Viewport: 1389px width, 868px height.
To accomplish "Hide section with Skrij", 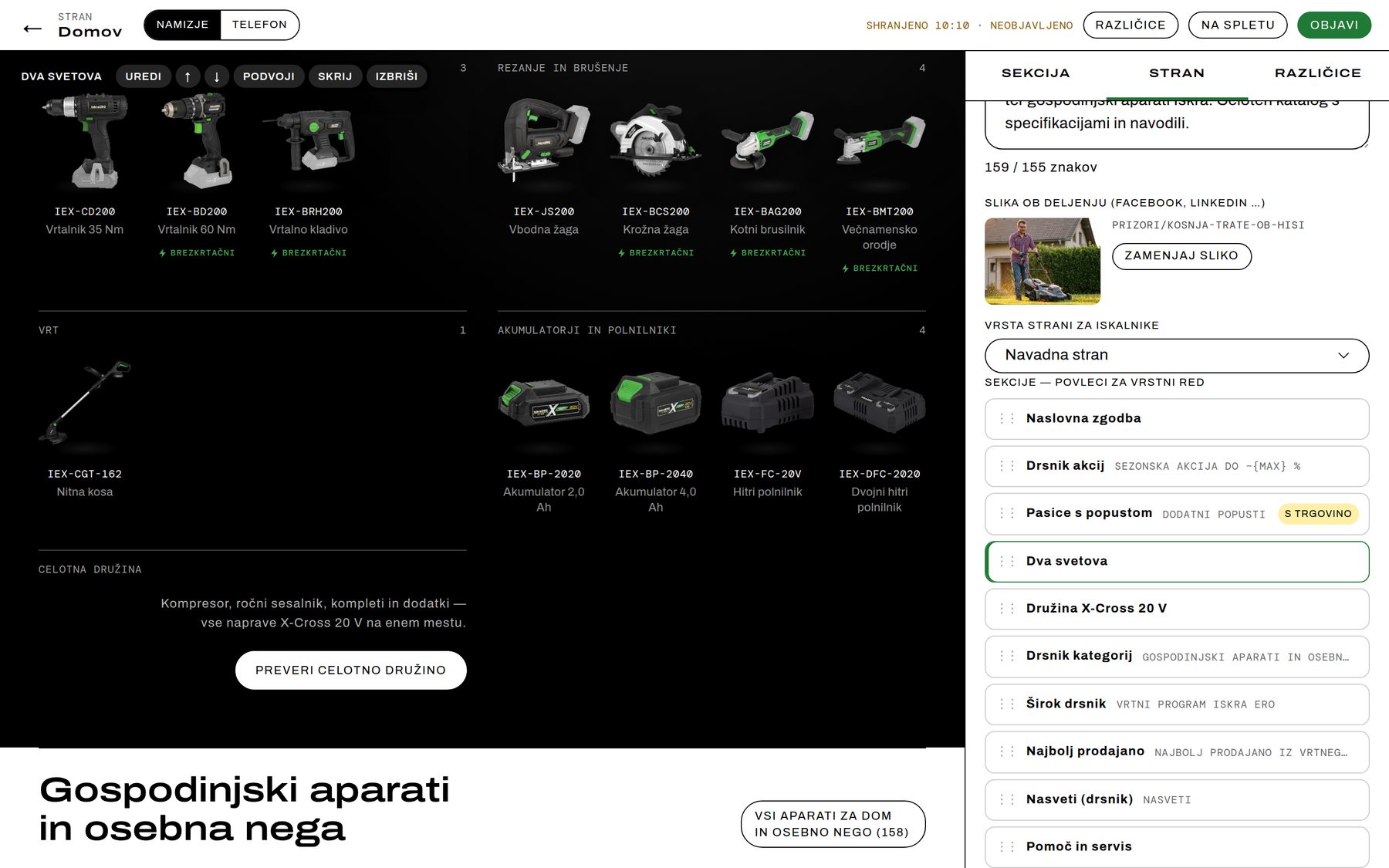I will coord(335,76).
